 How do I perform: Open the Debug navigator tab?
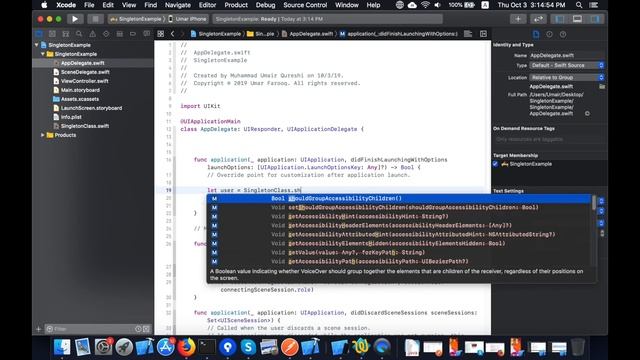point(120,34)
